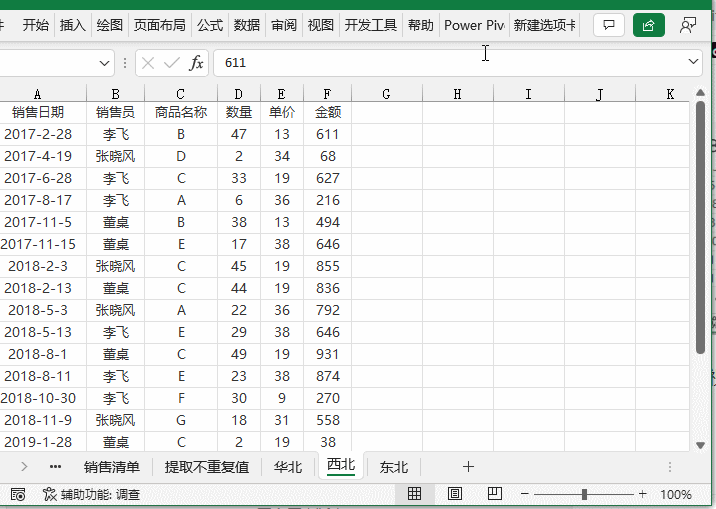Expand the Name Box dropdown
The height and width of the screenshot is (509, 716).
click(x=105, y=63)
